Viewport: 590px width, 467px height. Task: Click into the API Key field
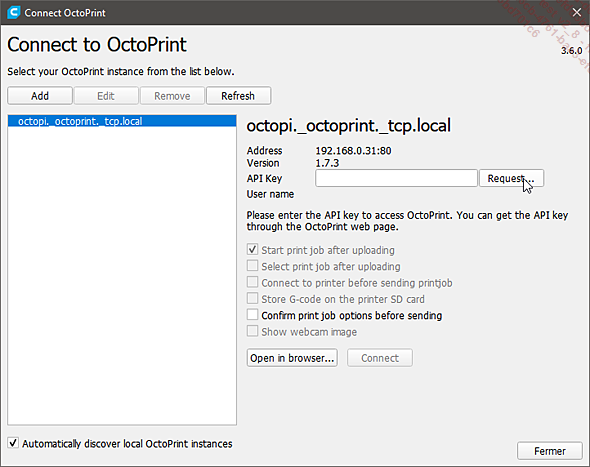coord(396,178)
